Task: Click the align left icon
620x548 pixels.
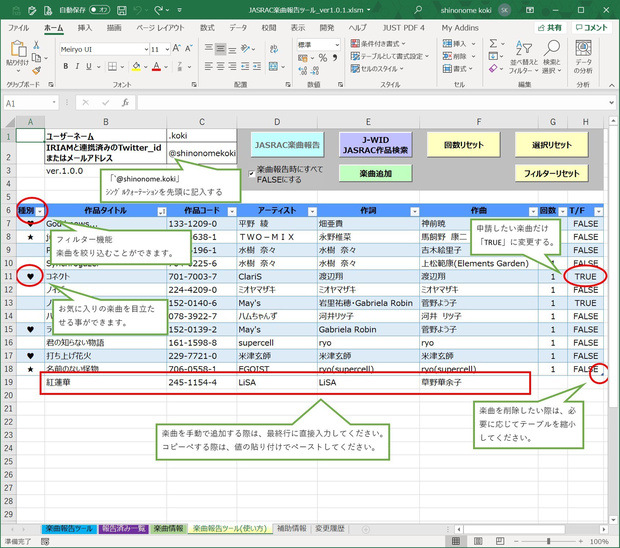Action: pyautogui.click(x=209, y=66)
